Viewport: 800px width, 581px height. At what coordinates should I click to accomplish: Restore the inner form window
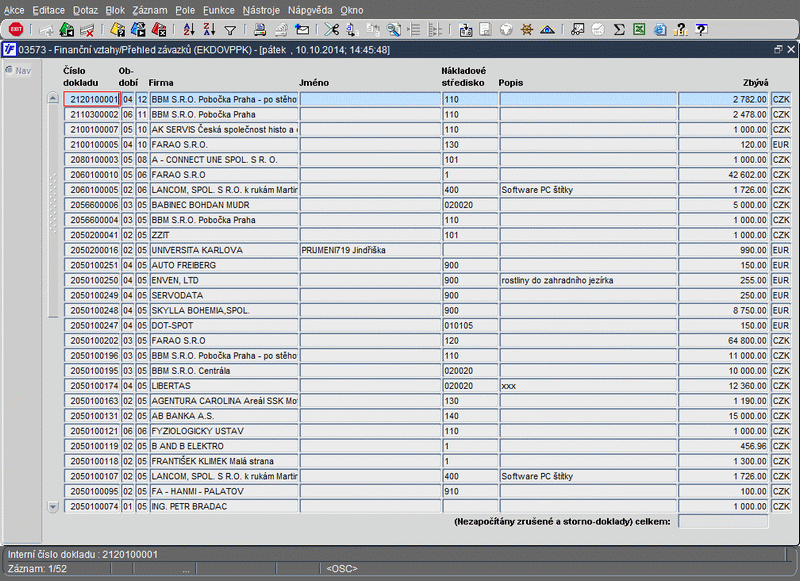(x=778, y=49)
